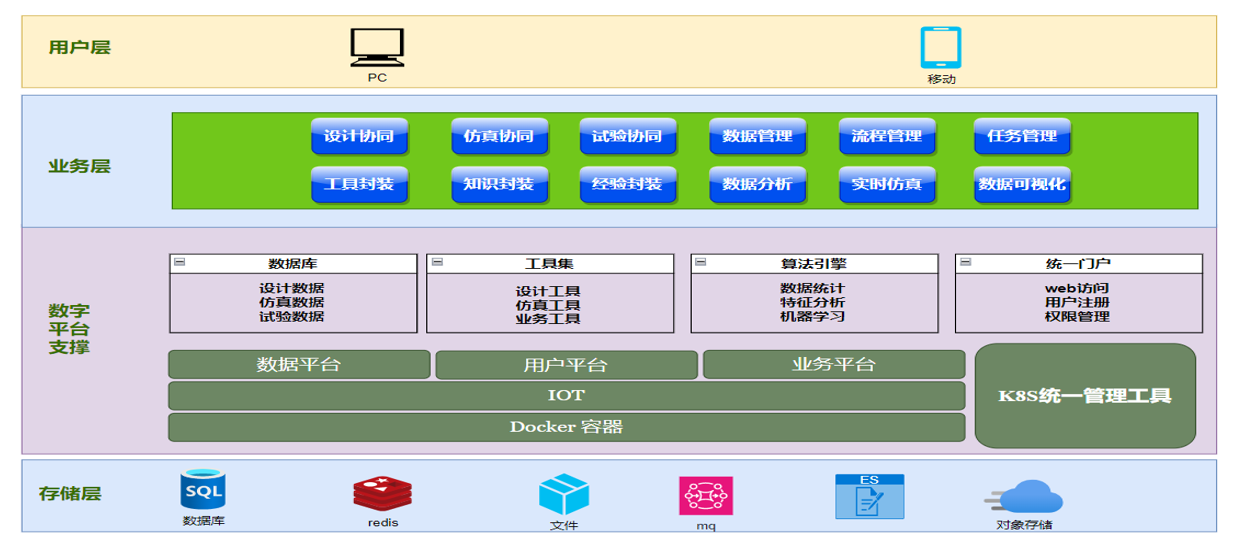
Task: Collapse the 数据库 box
Action: (x=179, y=262)
